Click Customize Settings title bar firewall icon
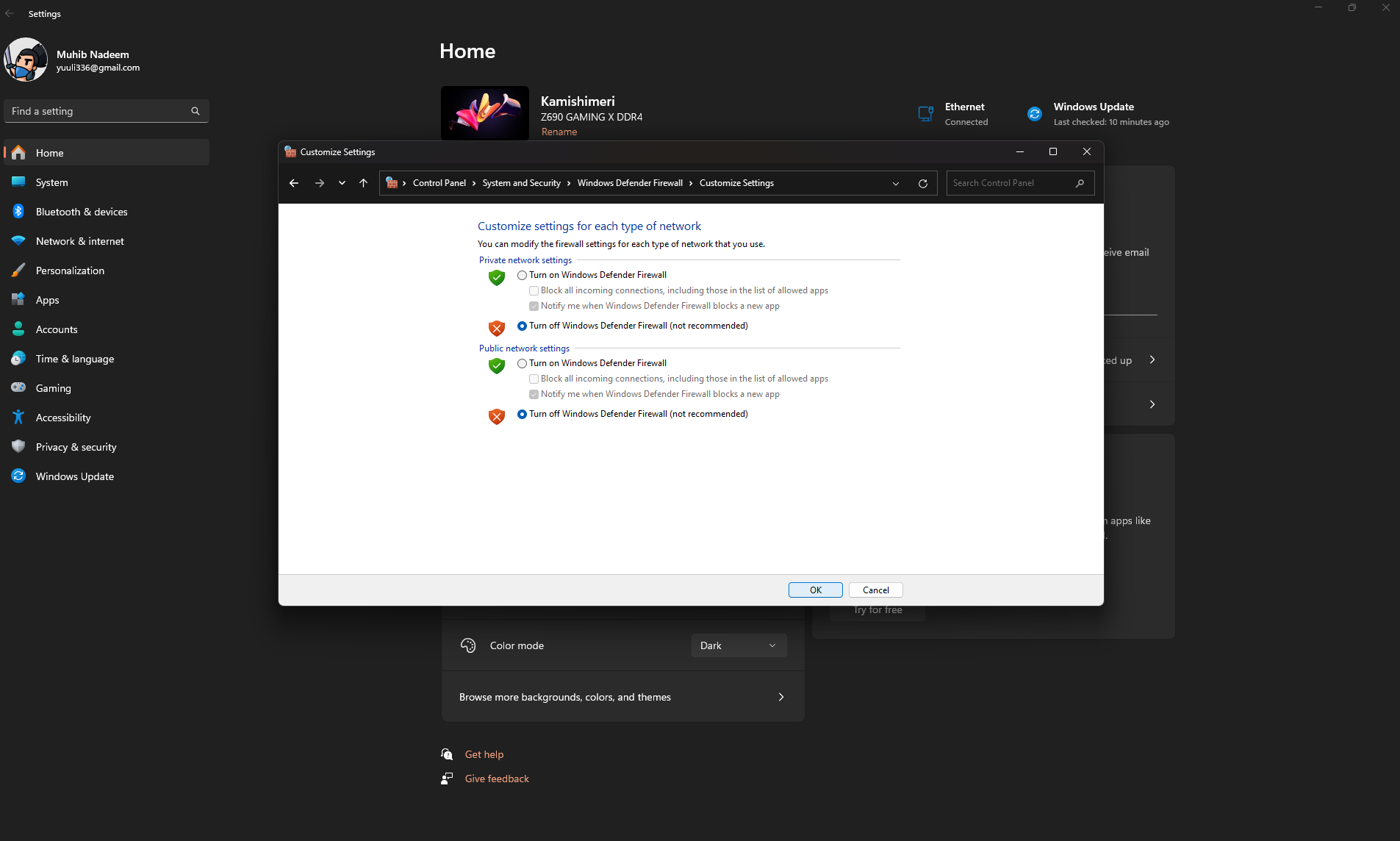 tap(290, 151)
